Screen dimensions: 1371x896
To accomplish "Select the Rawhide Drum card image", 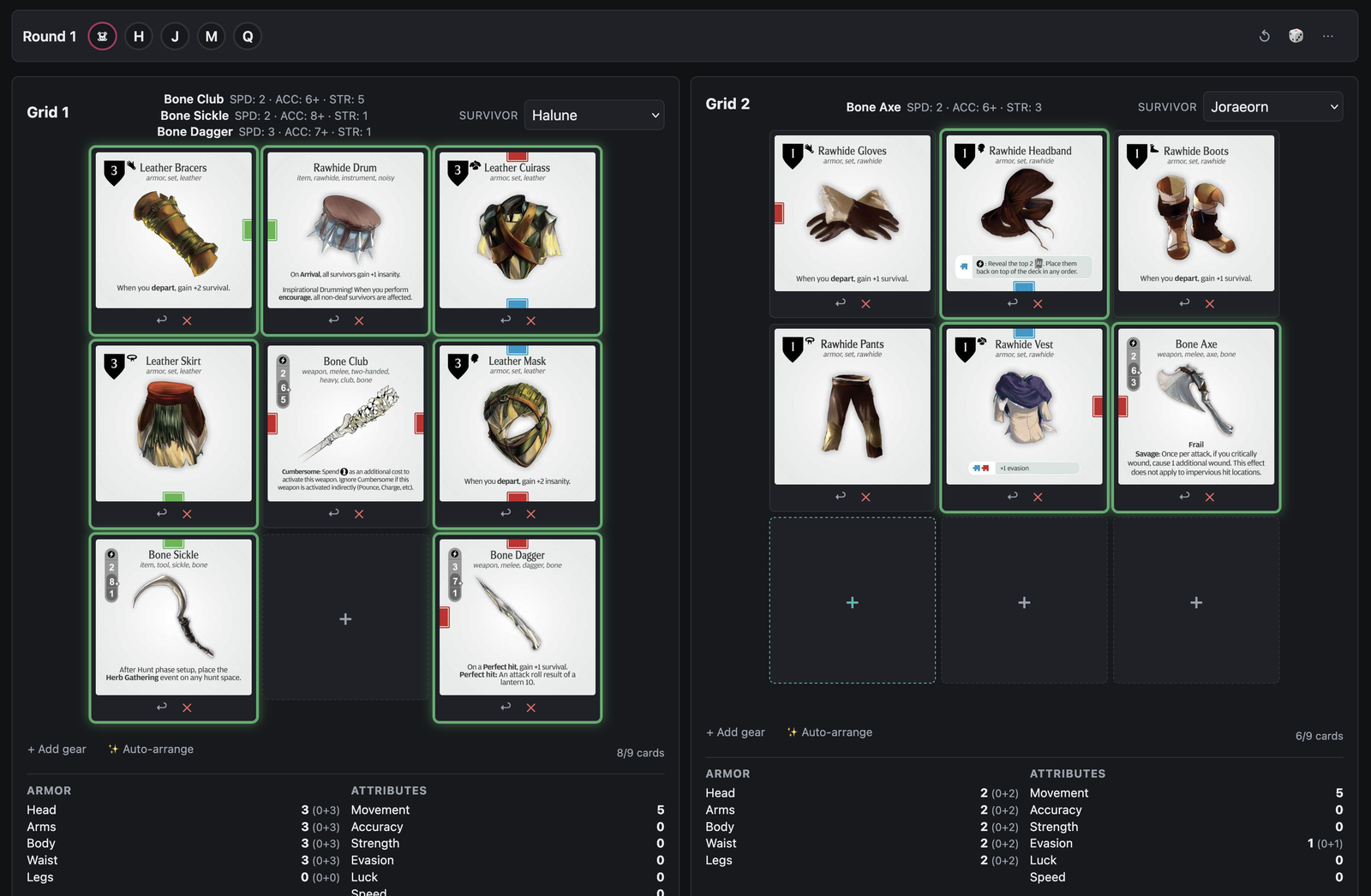I will pos(345,230).
